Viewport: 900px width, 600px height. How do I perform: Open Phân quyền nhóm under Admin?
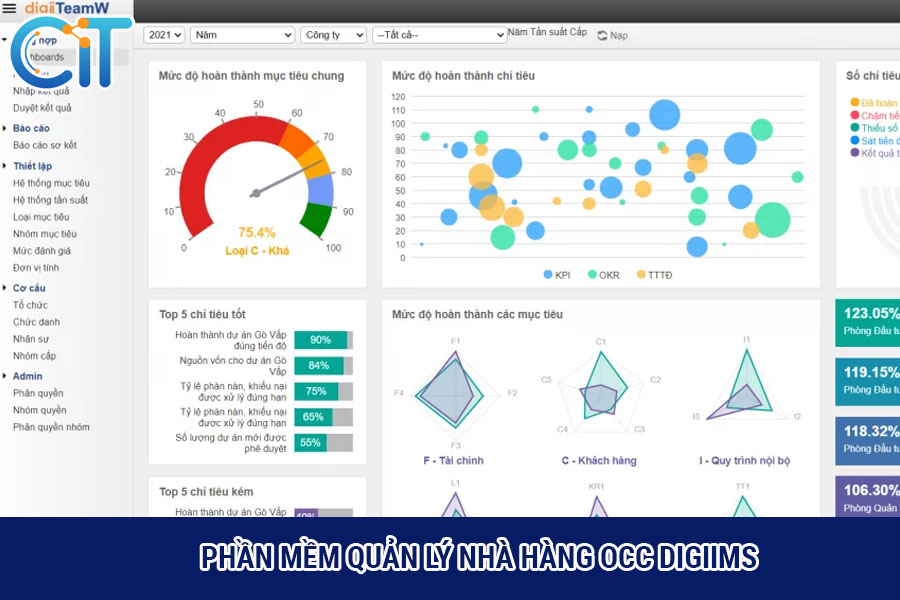click(x=51, y=427)
